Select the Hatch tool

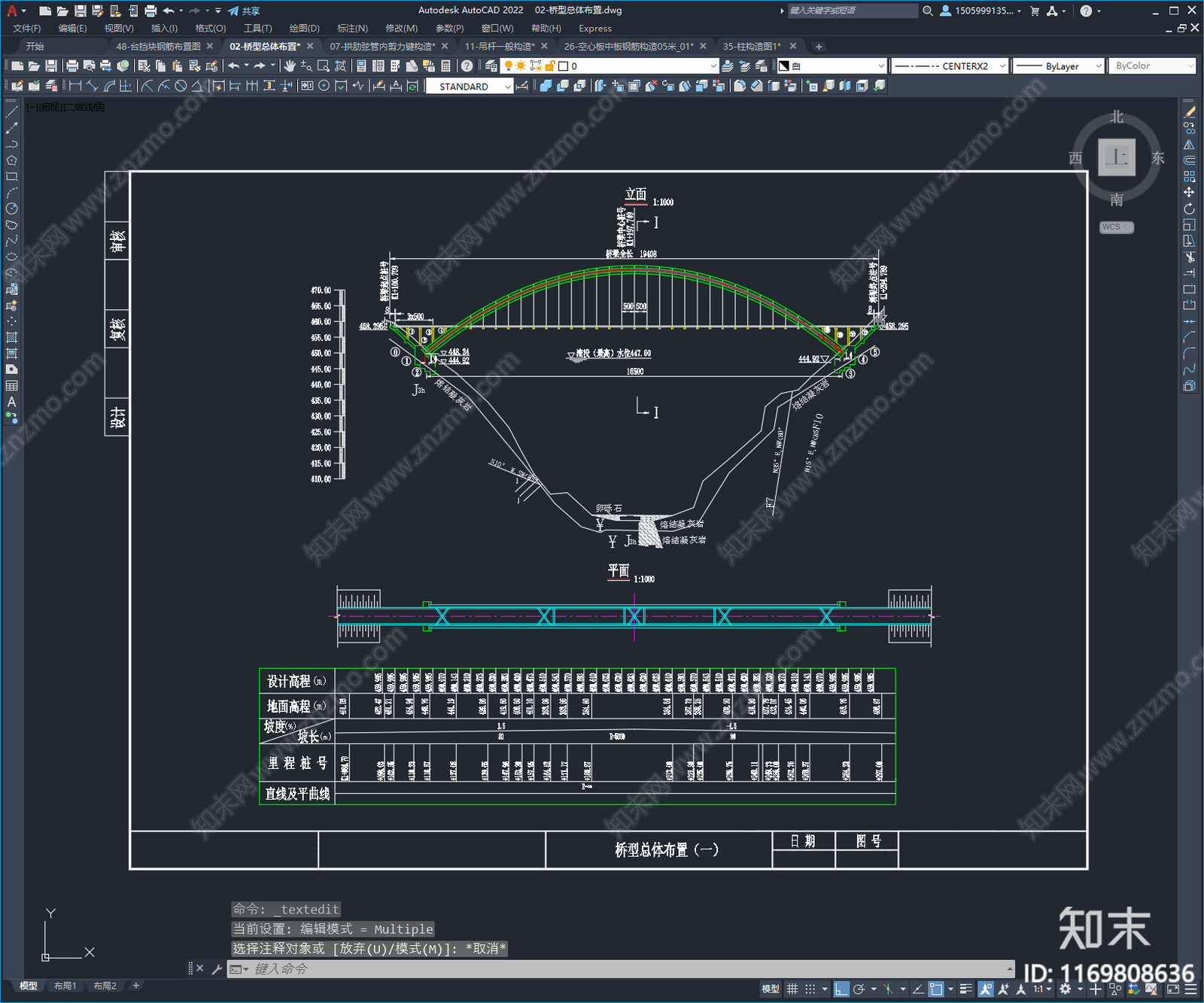11,337
